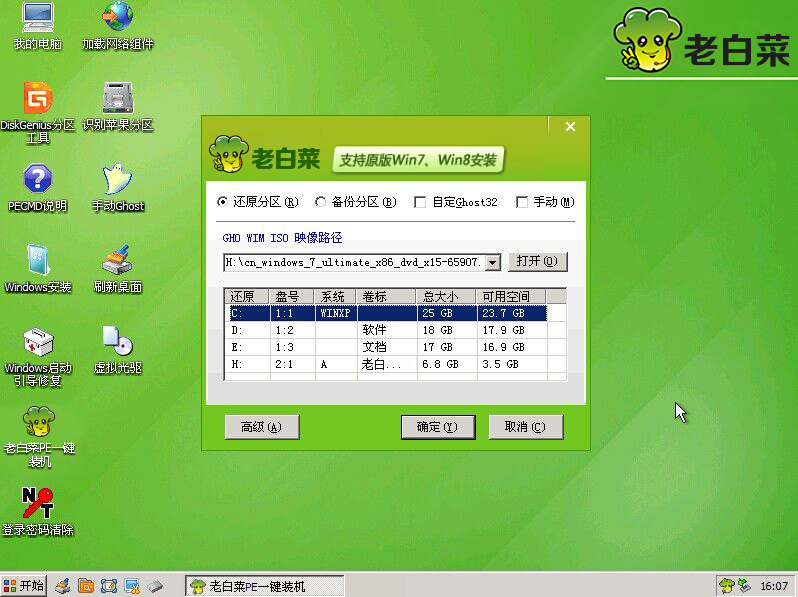Click 取消(C) button

(x=526, y=427)
